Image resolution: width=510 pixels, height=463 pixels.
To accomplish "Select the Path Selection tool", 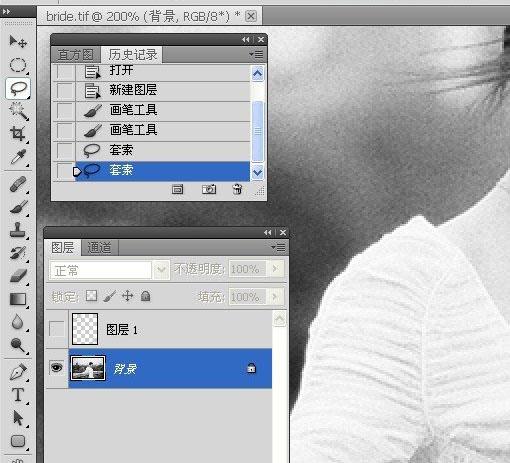I will [x=18, y=418].
